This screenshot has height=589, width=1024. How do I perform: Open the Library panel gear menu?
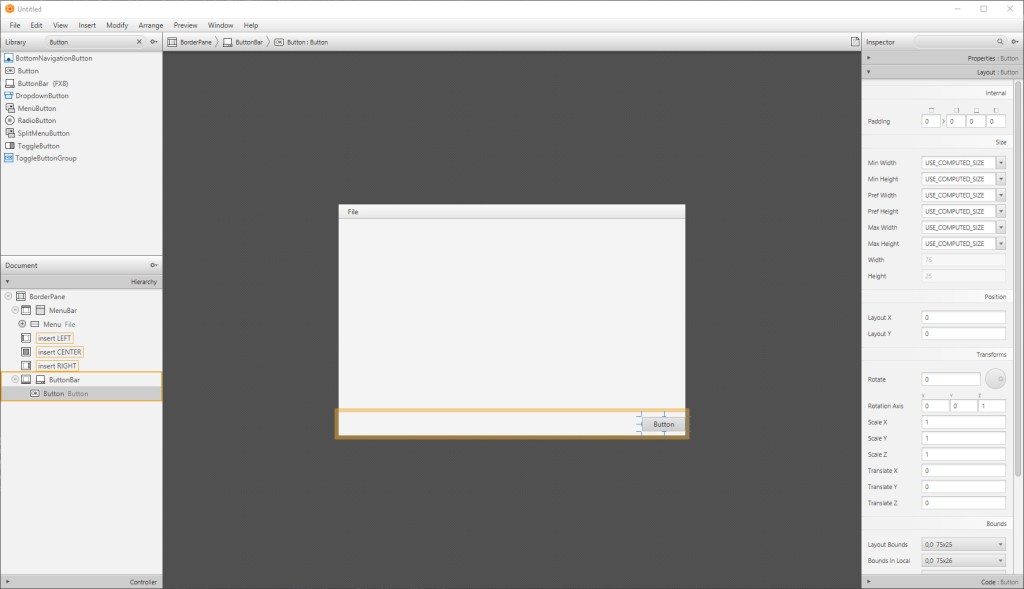tap(153, 42)
